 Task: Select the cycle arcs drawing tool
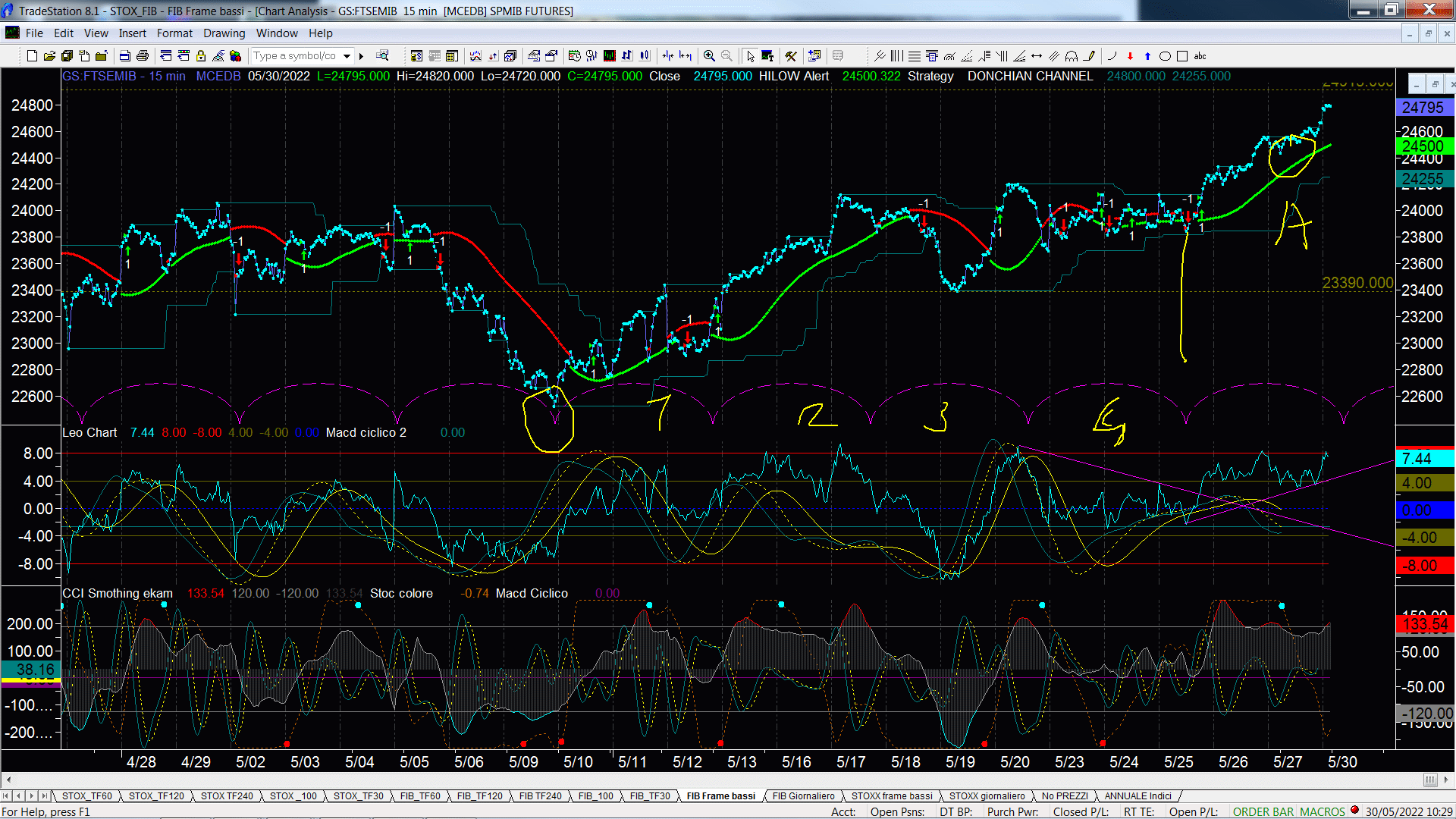[x=1072, y=56]
